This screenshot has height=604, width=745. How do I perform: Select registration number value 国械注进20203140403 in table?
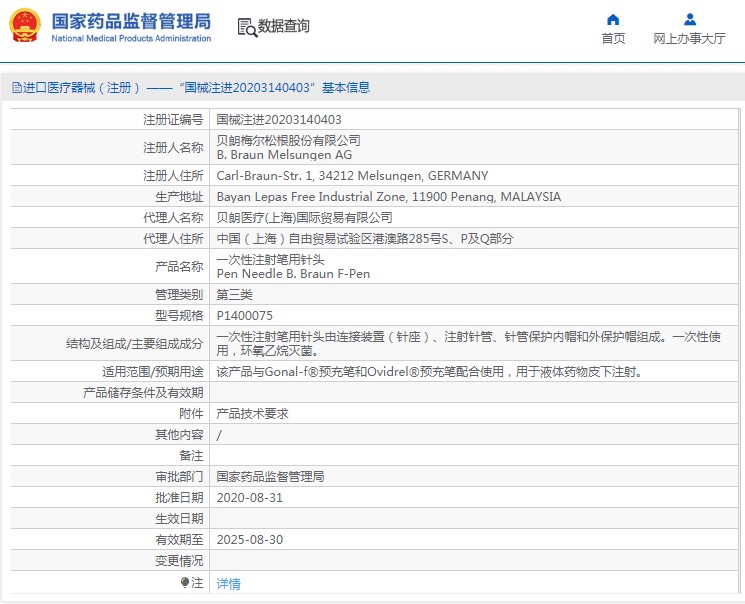[x=279, y=120]
